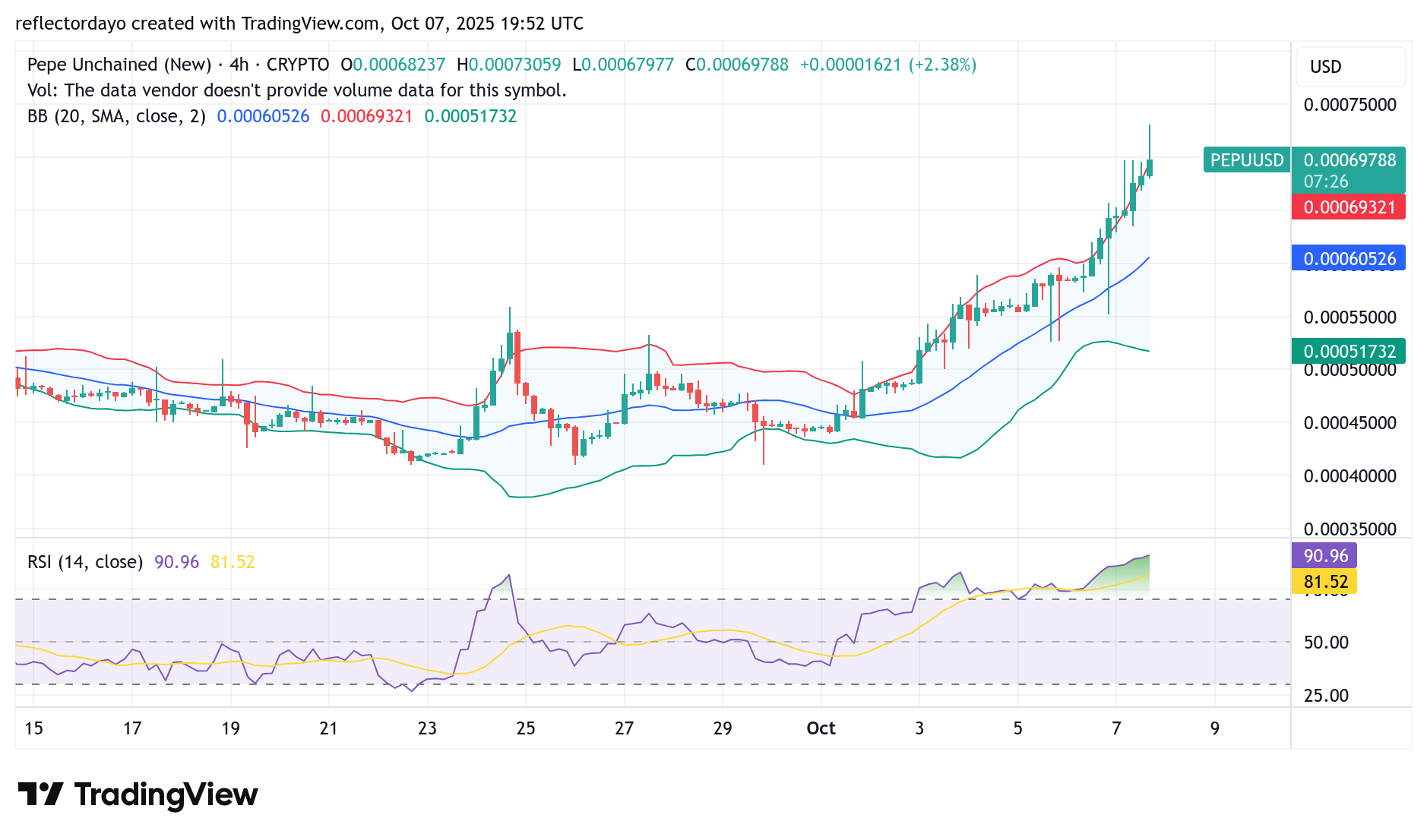Click the PEPUUSD symbol price tag
This screenshot has width=1427, height=840.
tap(1246, 160)
